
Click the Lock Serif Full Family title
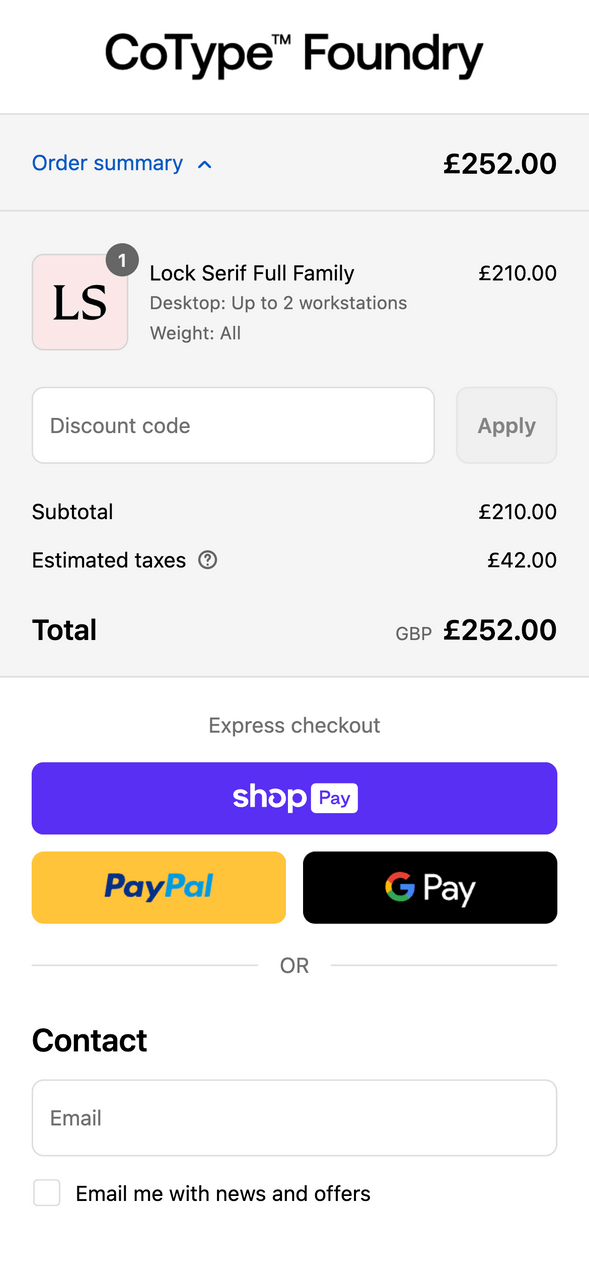[252, 273]
